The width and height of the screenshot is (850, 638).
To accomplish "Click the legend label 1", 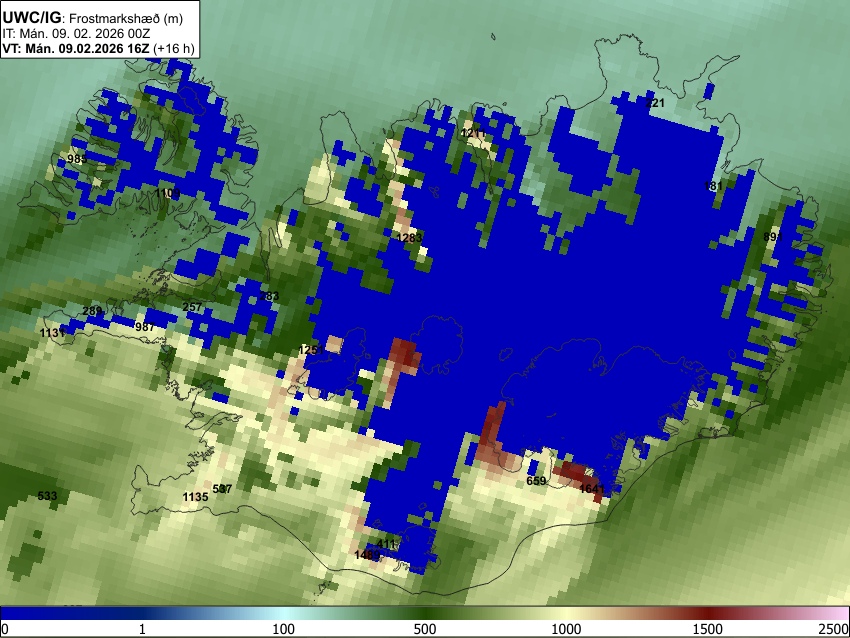I will [142, 629].
